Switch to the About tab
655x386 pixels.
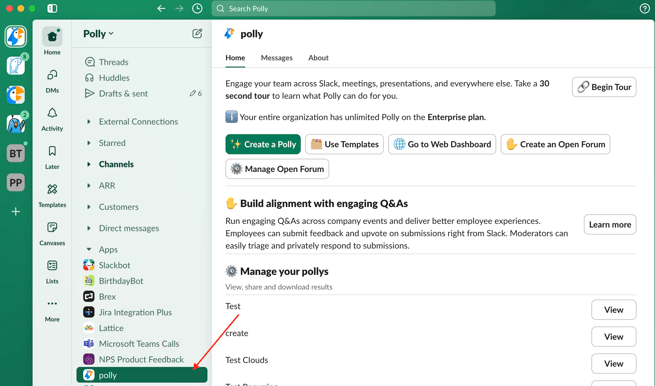[x=318, y=58]
